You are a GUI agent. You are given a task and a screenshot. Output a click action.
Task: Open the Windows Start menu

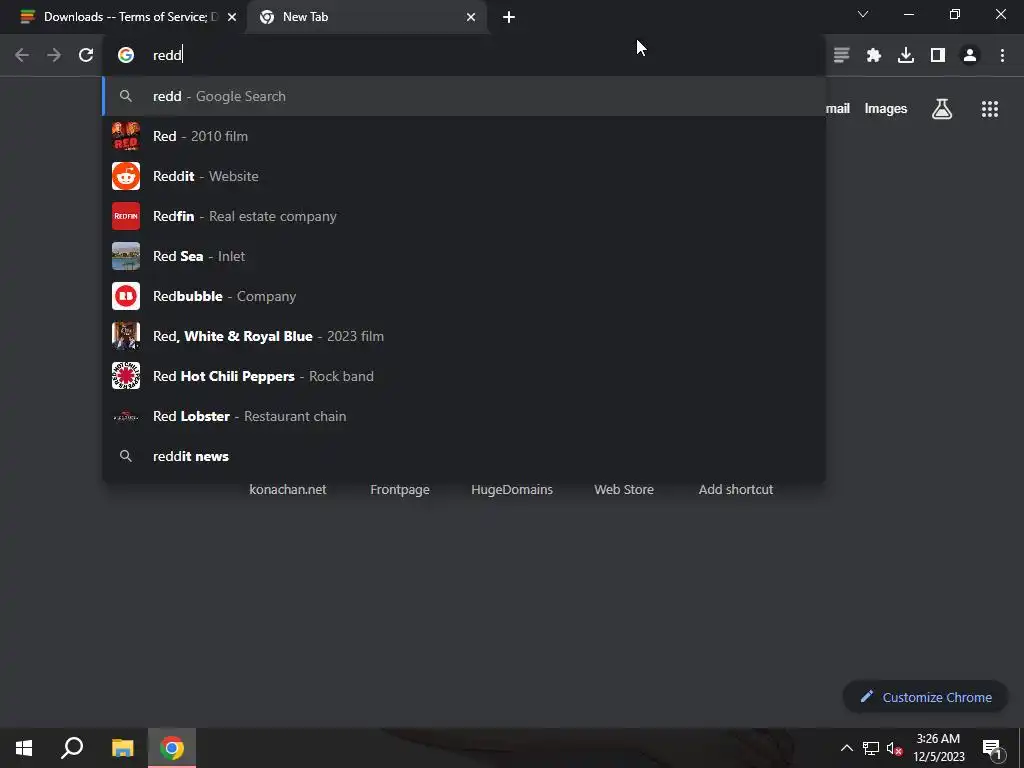24,748
